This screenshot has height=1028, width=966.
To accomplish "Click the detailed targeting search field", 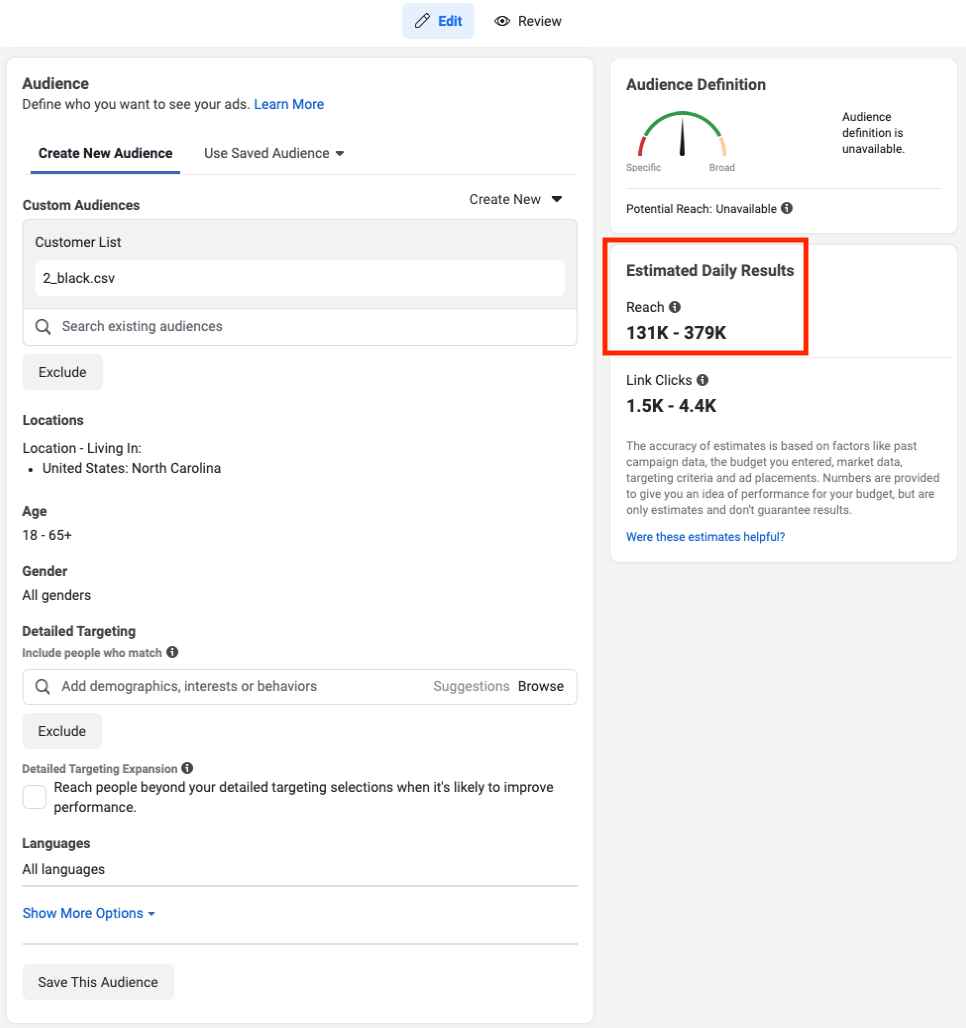I will pos(240,686).
